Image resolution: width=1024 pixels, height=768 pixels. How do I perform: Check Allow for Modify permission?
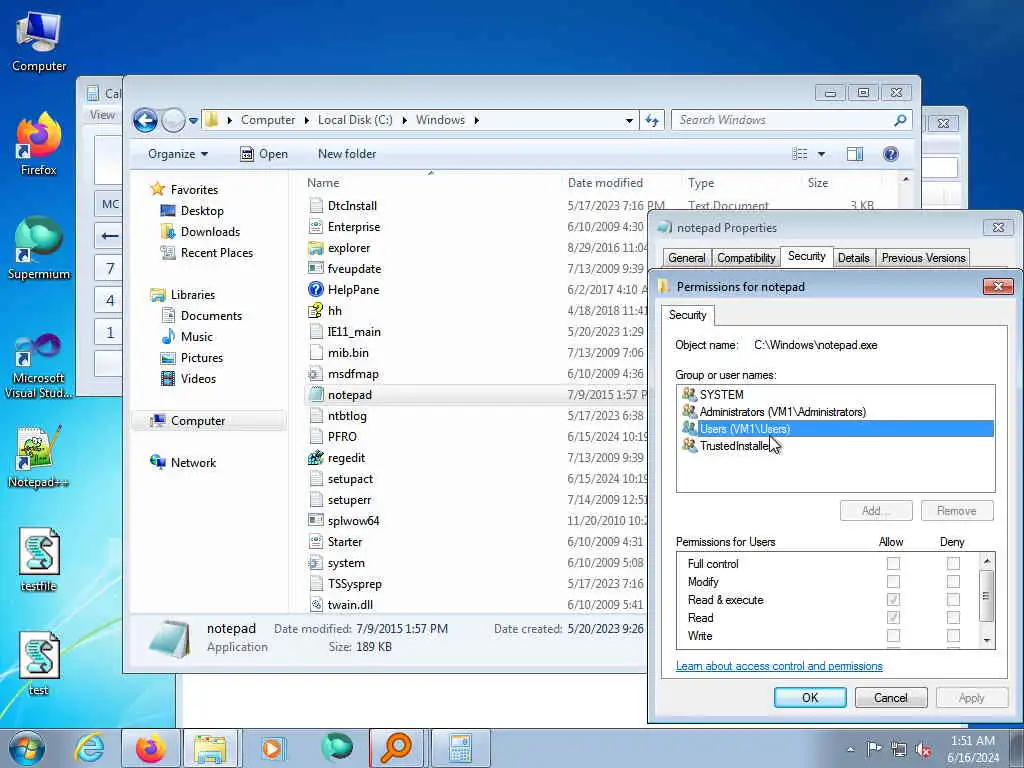[x=893, y=581]
